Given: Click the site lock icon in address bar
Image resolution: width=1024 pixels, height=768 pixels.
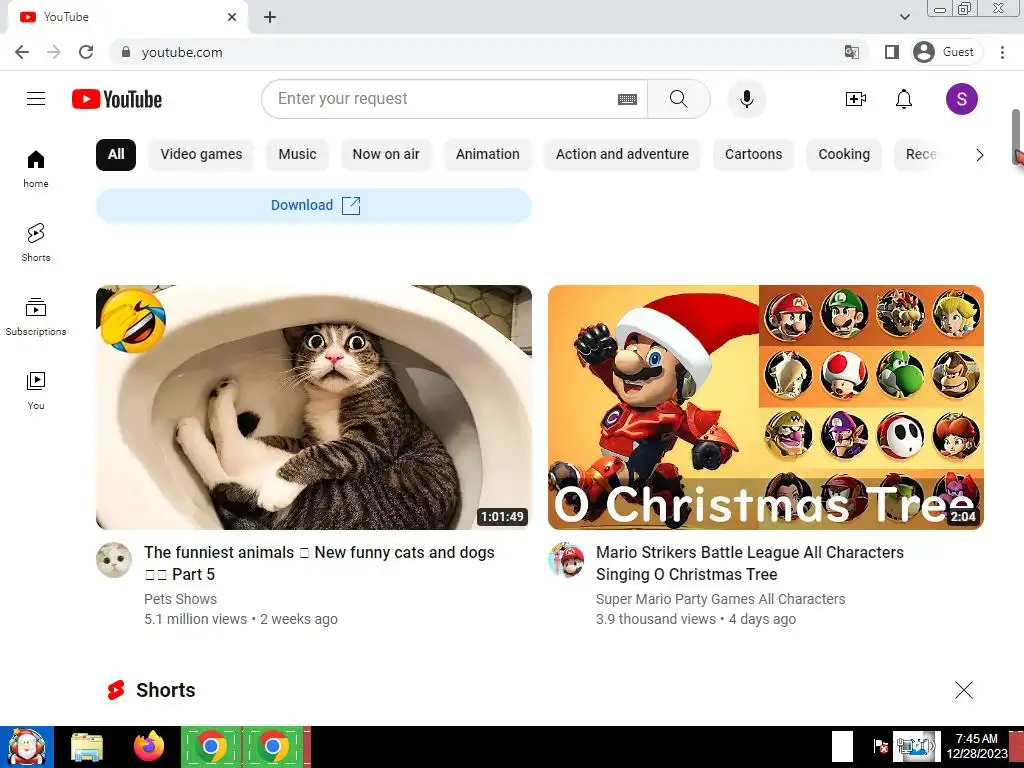Looking at the screenshot, I should click(126, 52).
